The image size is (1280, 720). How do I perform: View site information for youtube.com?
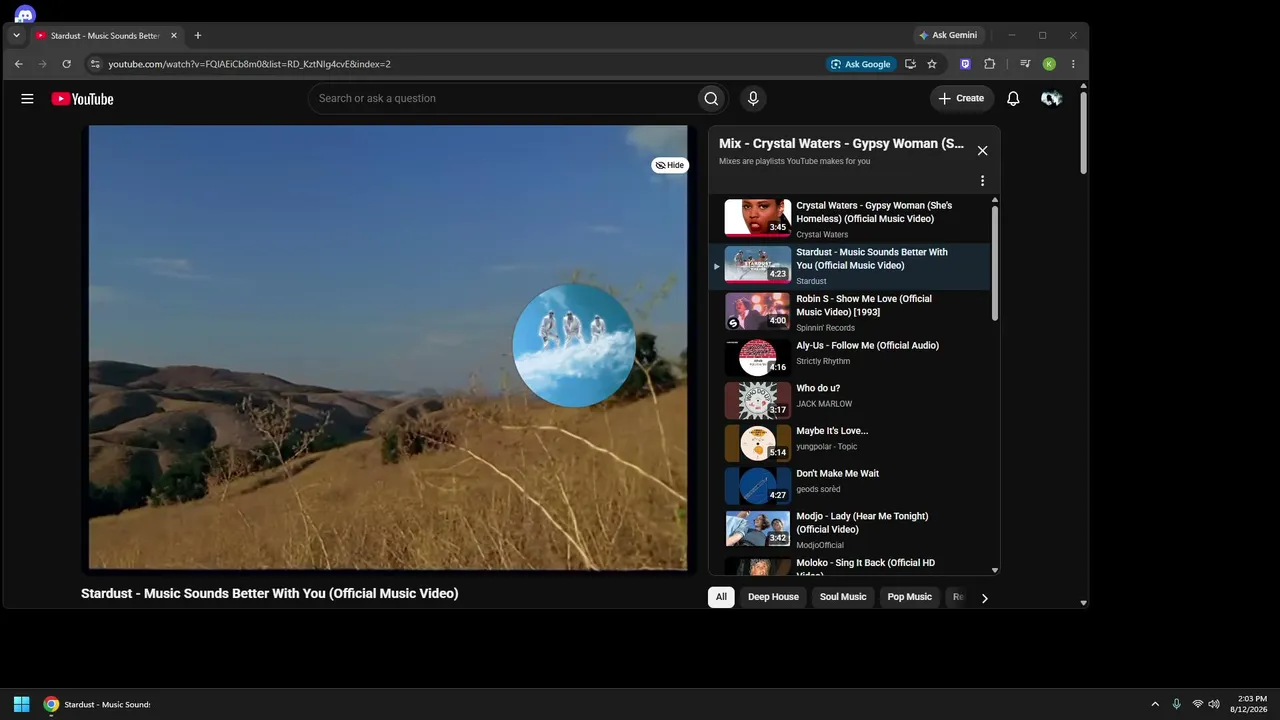pyautogui.click(x=95, y=64)
